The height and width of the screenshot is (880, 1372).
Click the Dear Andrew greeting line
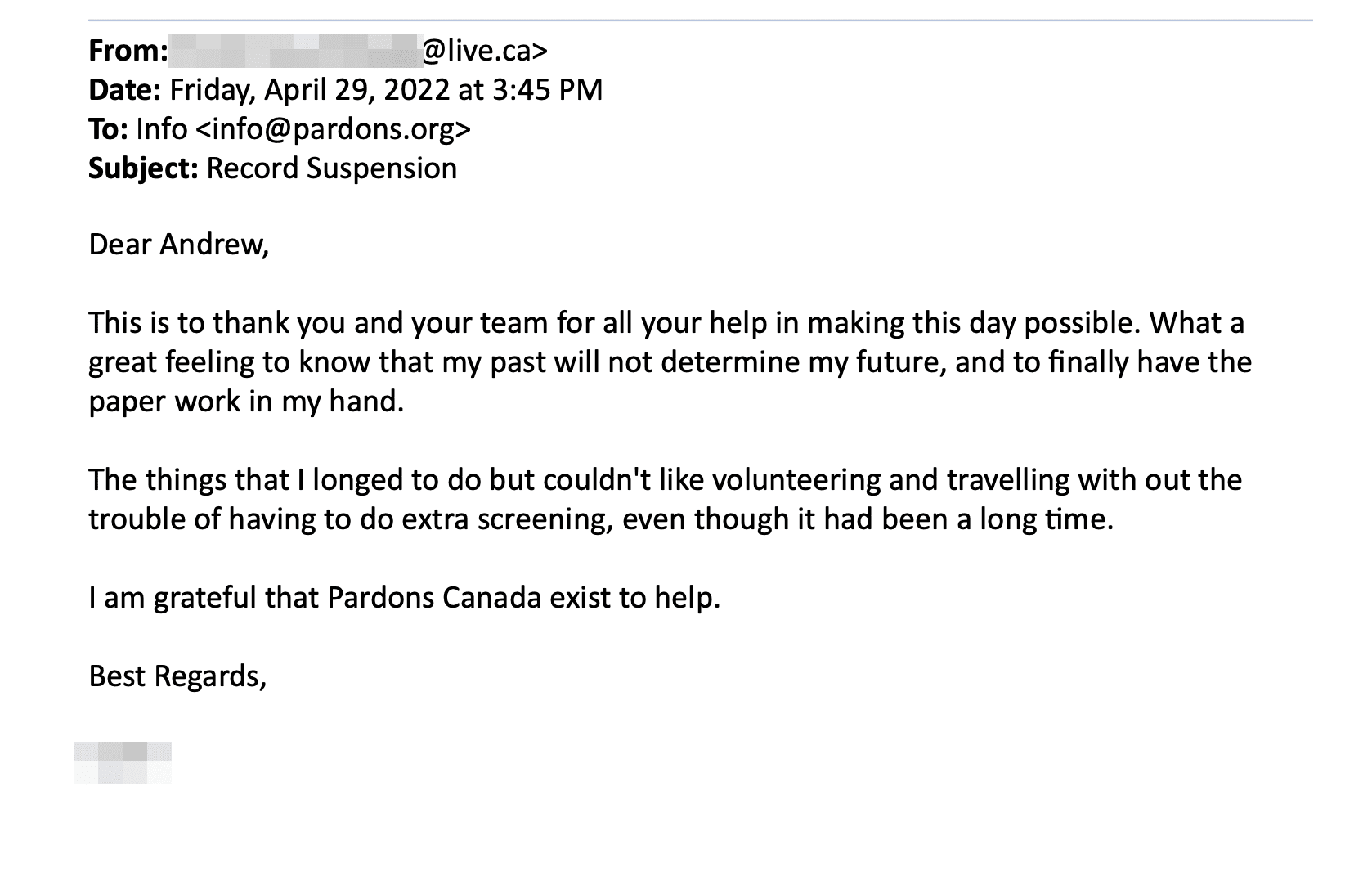tap(178, 245)
